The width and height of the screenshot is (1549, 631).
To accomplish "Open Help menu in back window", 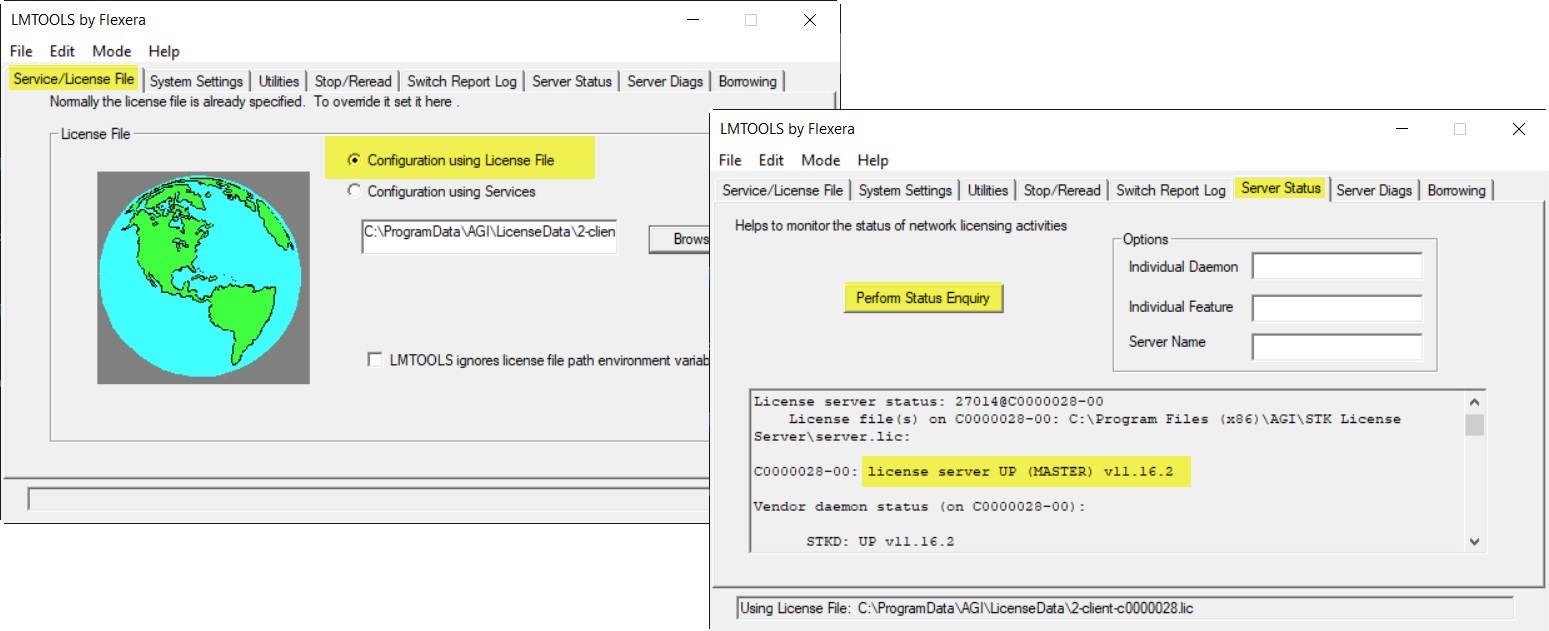I will 164,51.
